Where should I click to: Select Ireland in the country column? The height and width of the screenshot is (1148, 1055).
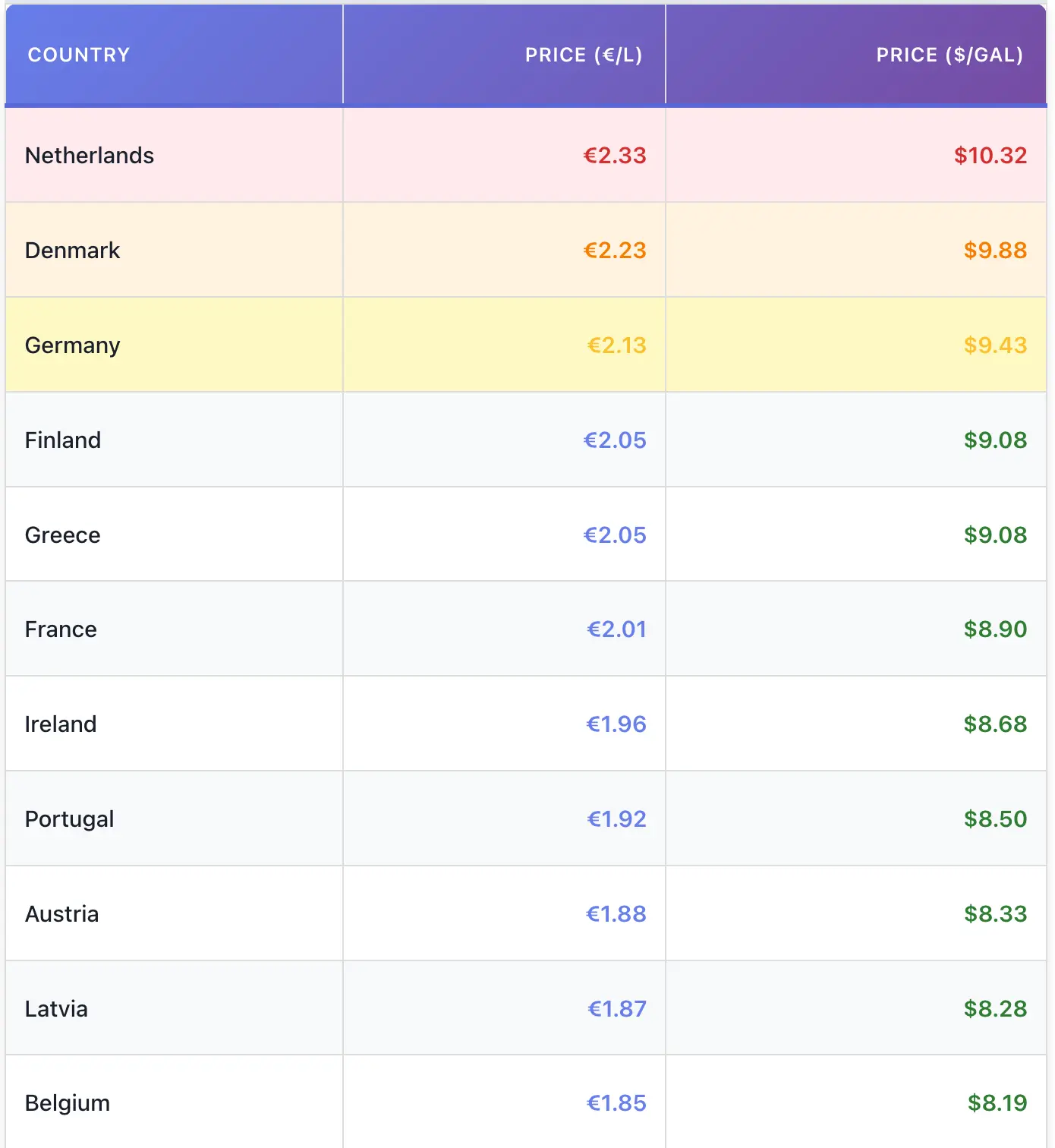[61, 724]
